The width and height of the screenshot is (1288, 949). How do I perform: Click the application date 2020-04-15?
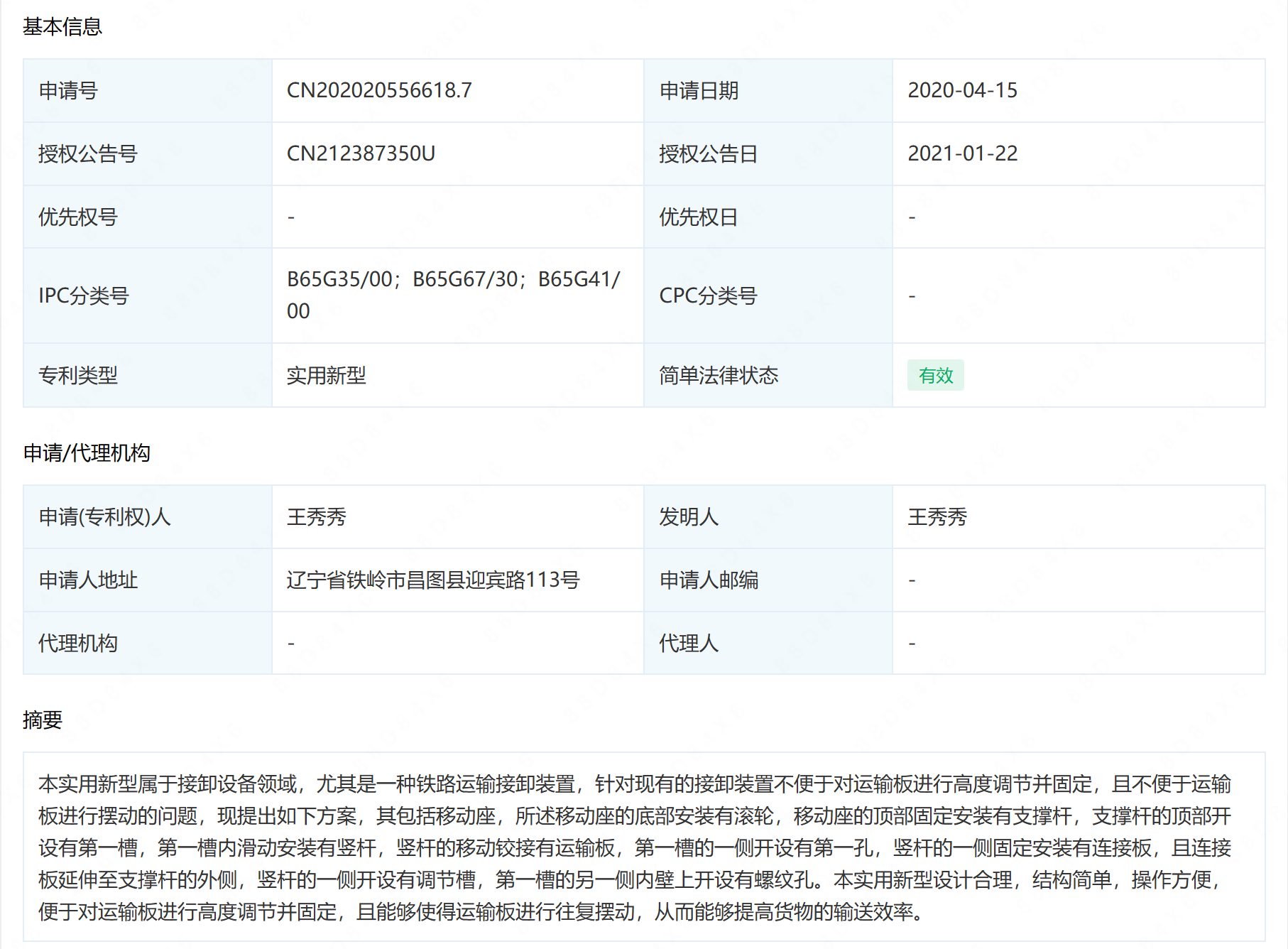[962, 90]
